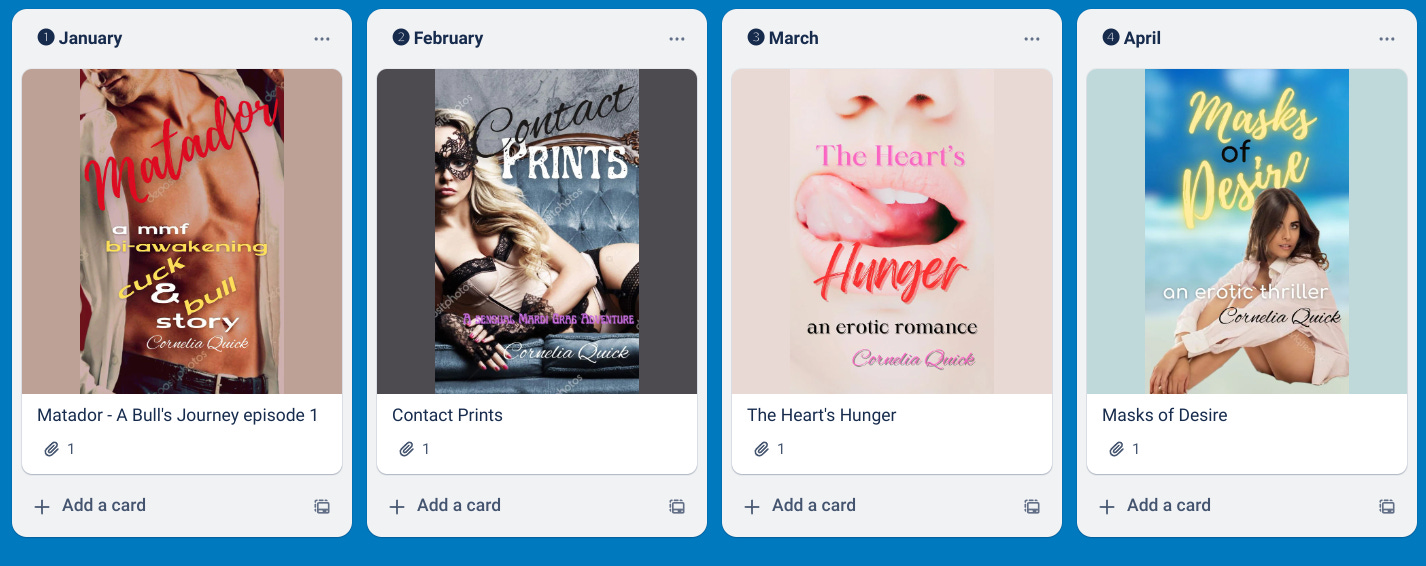Open the Contact Prints cover image
Screen dimensions: 1426x566
coord(537,231)
